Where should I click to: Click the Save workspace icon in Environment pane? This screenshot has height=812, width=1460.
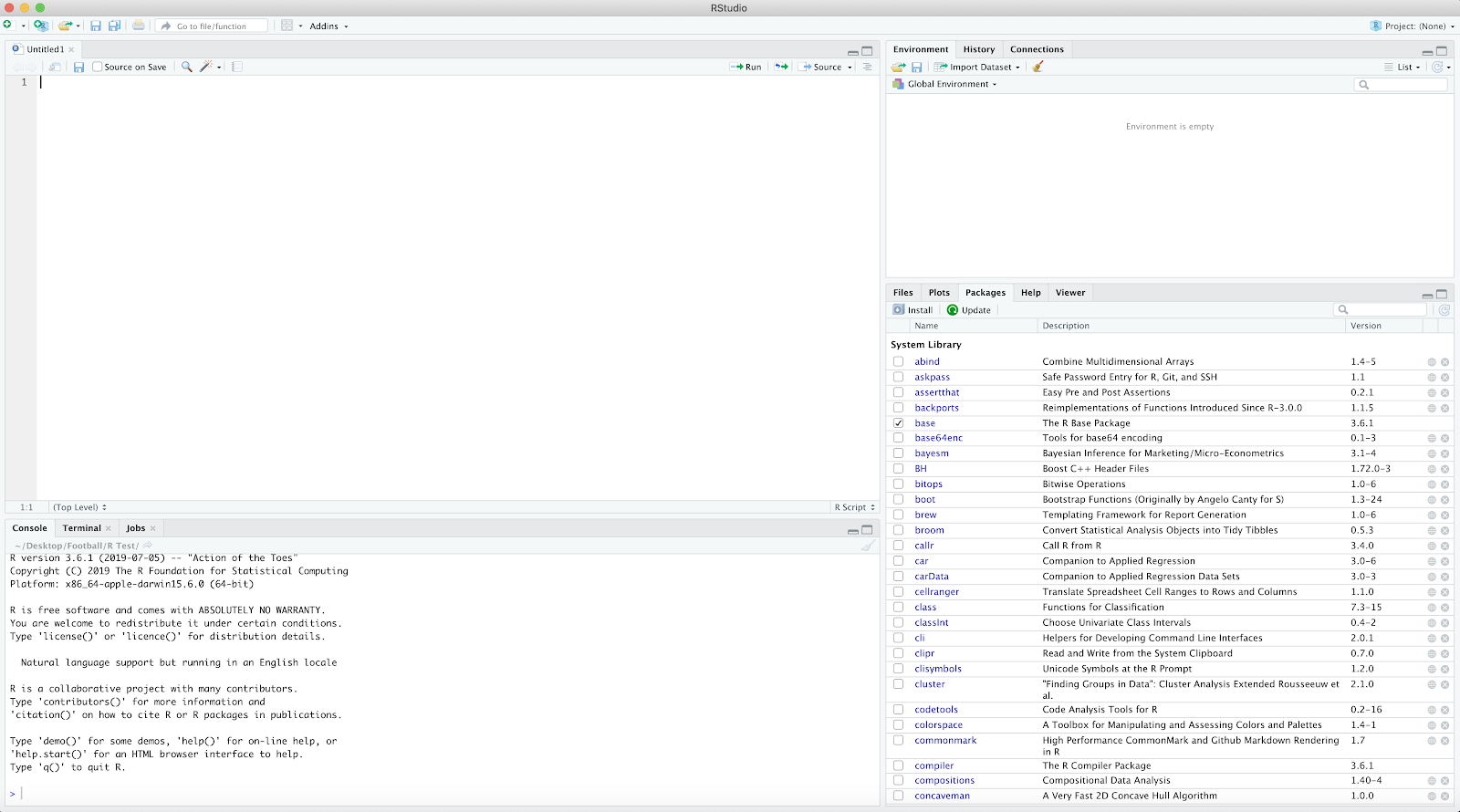coord(917,67)
